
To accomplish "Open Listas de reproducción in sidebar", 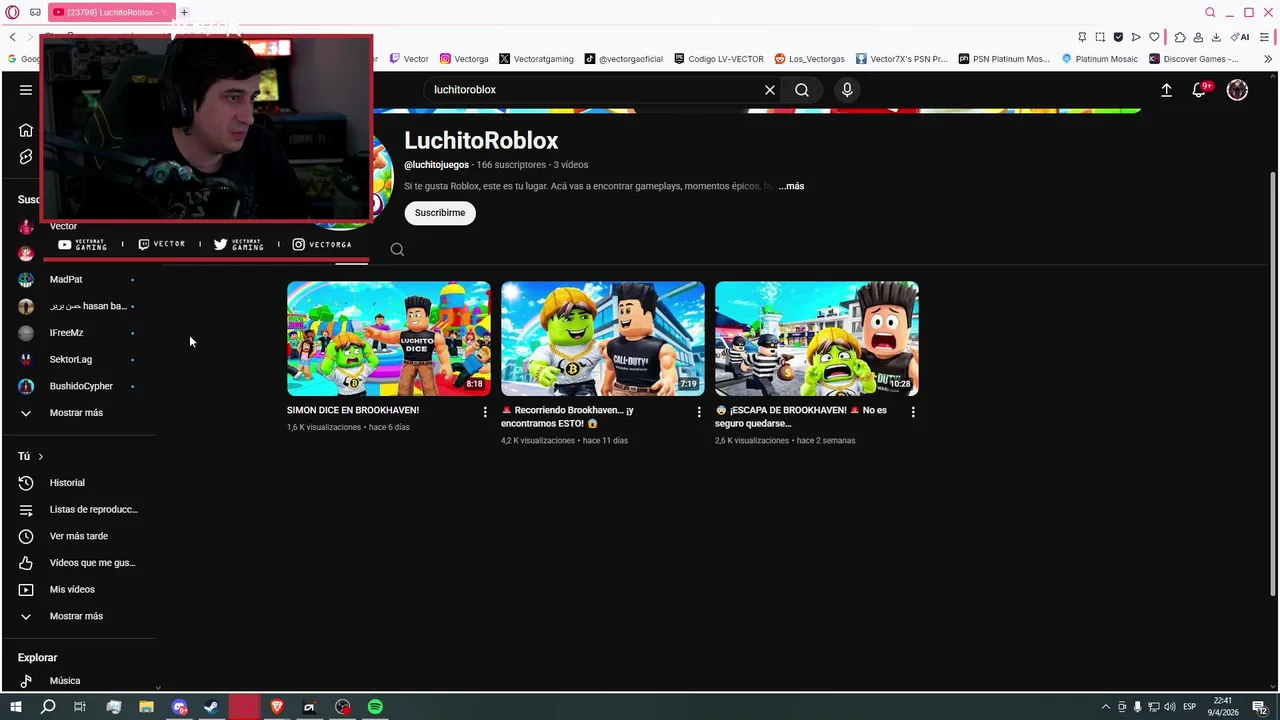I will (x=78, y=510).
